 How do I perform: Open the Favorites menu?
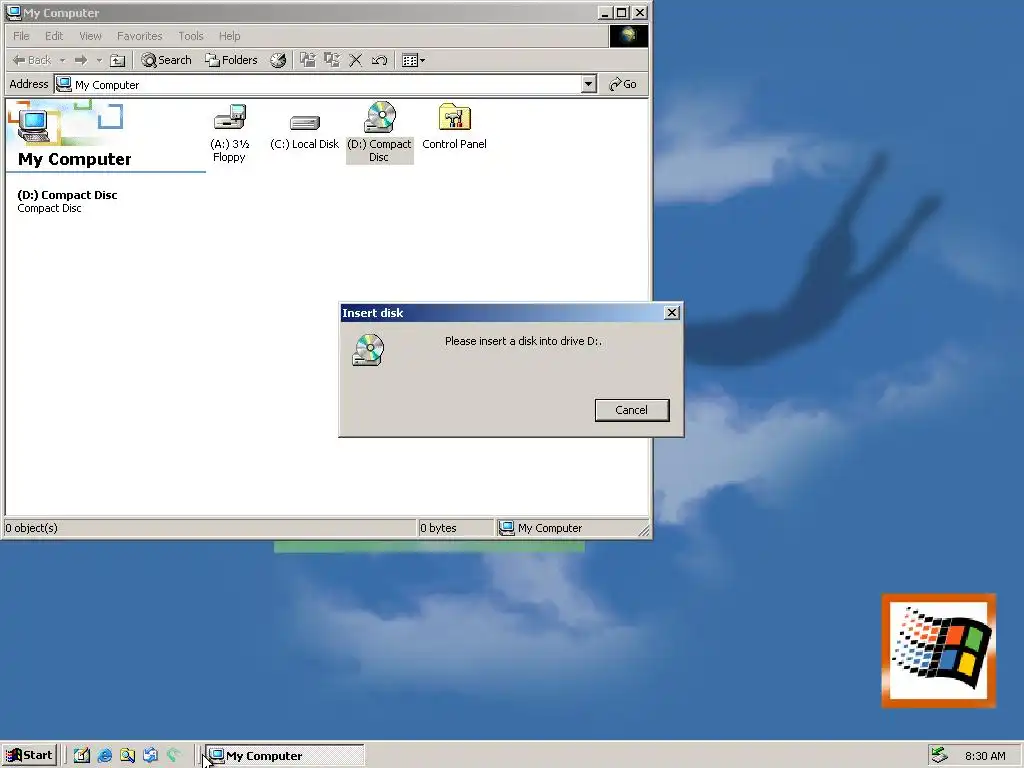(x=140, y=36)
